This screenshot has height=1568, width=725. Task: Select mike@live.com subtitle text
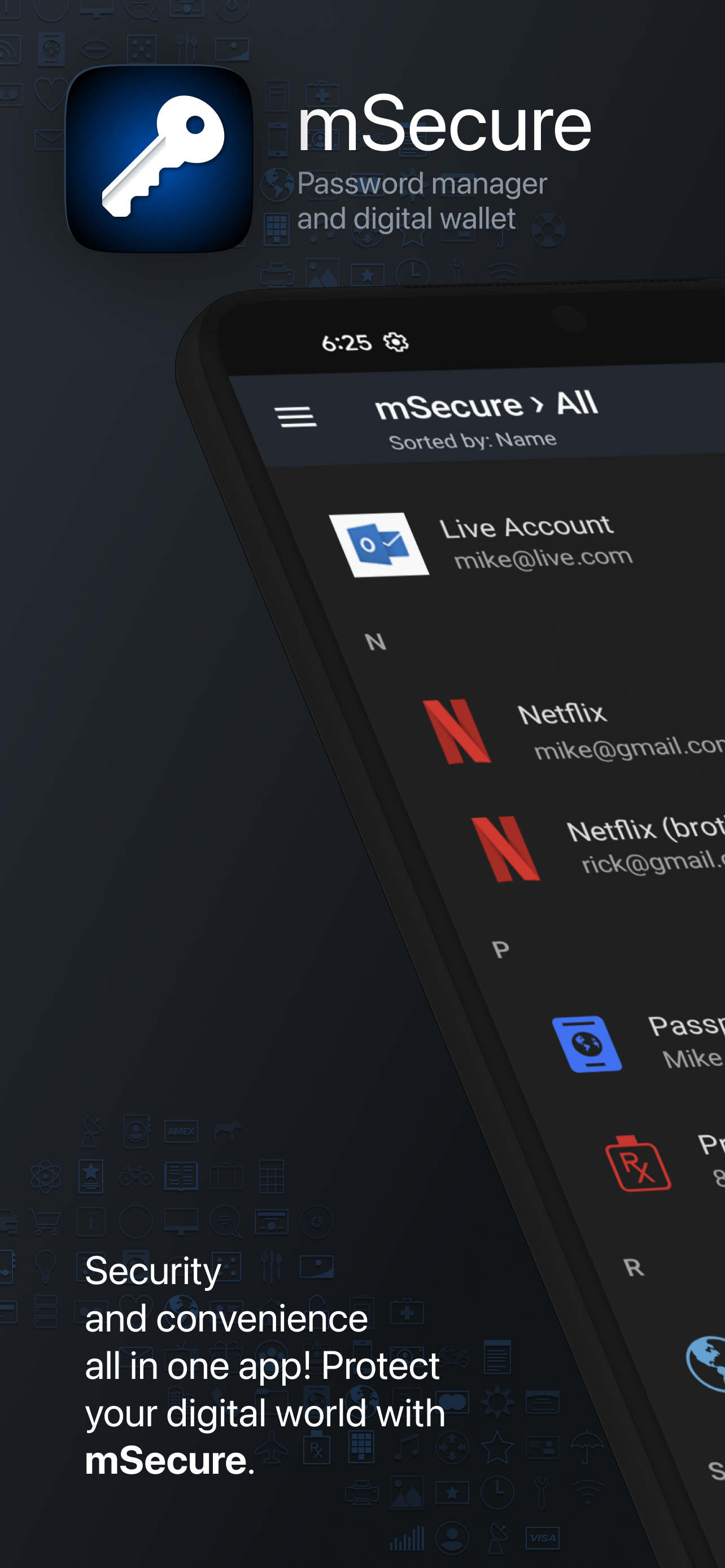click(x=544, y=558)
